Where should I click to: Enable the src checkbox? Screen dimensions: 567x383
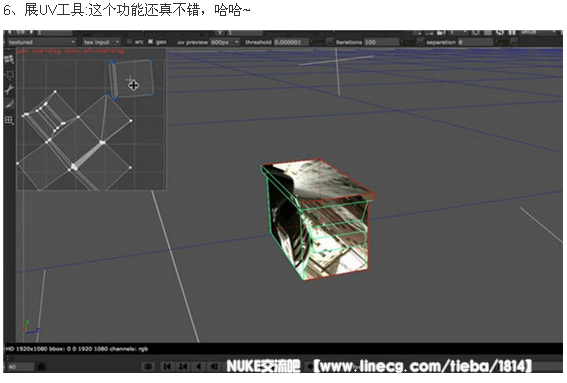pyautogui.click(x=129, y=42)
